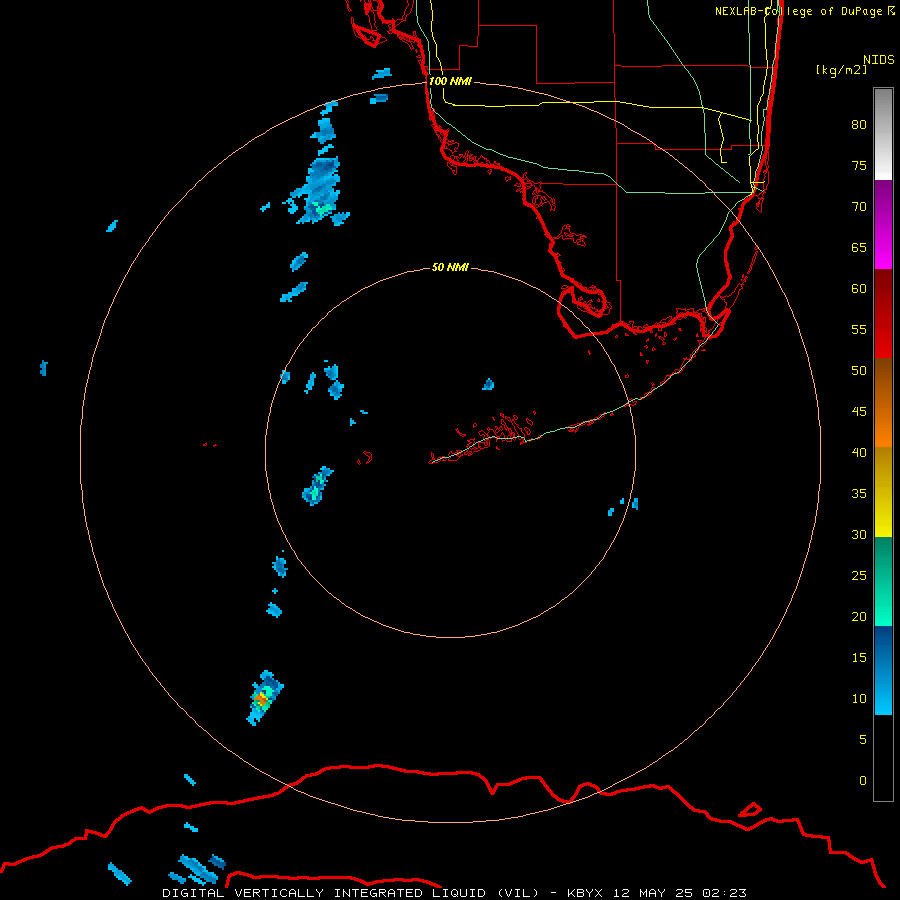Click the NEXLAB-College of DuPage credit text
The image size is (900, 900).
click(804, 11)
